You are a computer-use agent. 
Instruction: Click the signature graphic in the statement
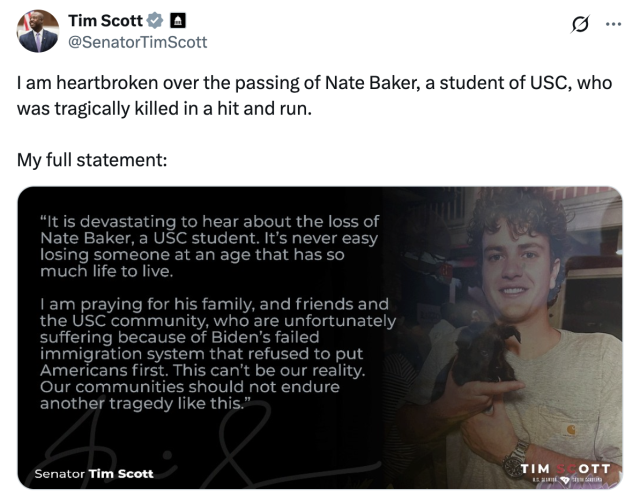coord(204,443)
